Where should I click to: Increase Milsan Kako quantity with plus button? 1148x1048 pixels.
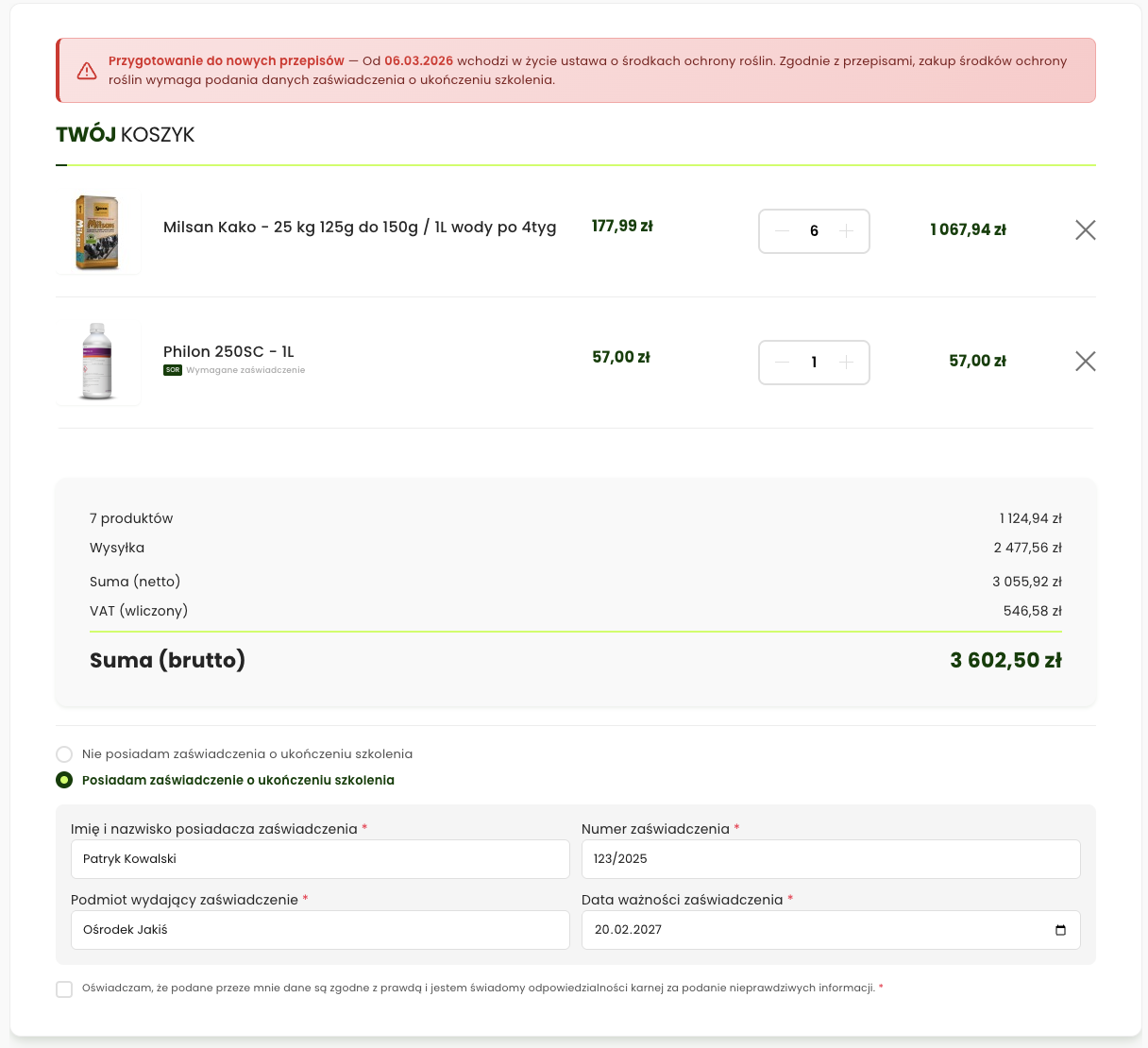(847, 231)
